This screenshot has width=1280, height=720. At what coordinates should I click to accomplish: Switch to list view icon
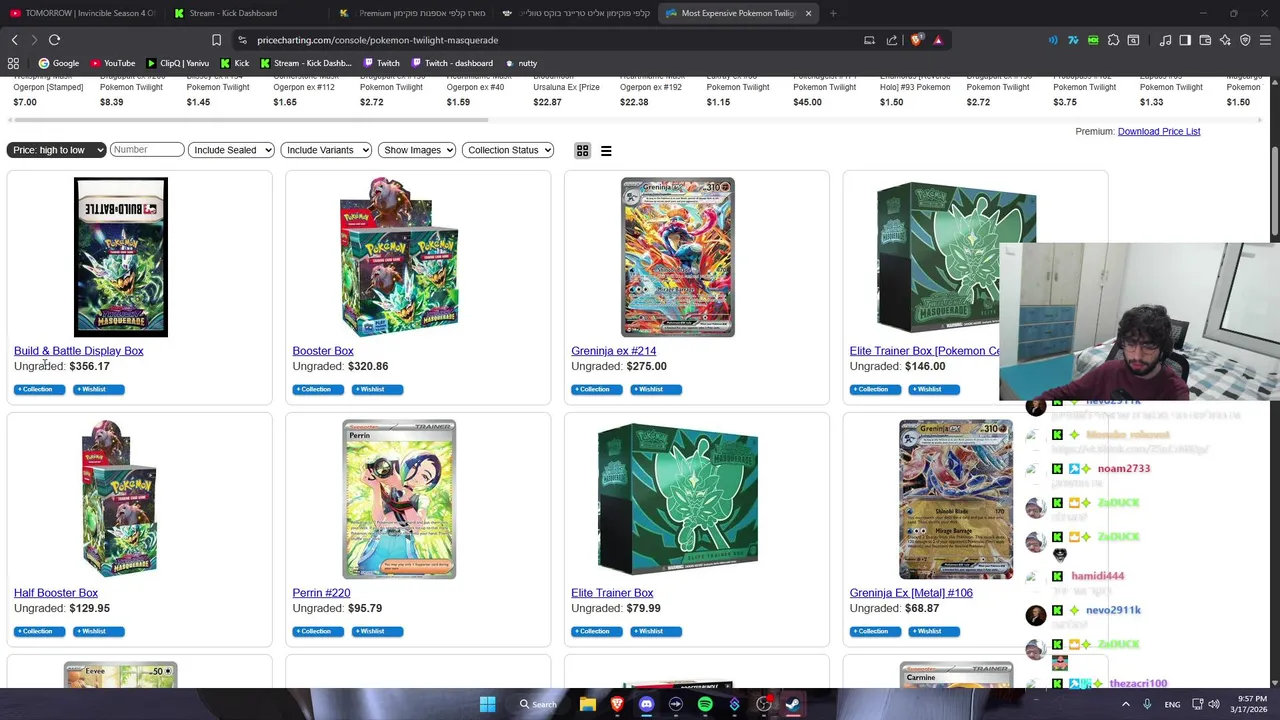tap(606, 150)
